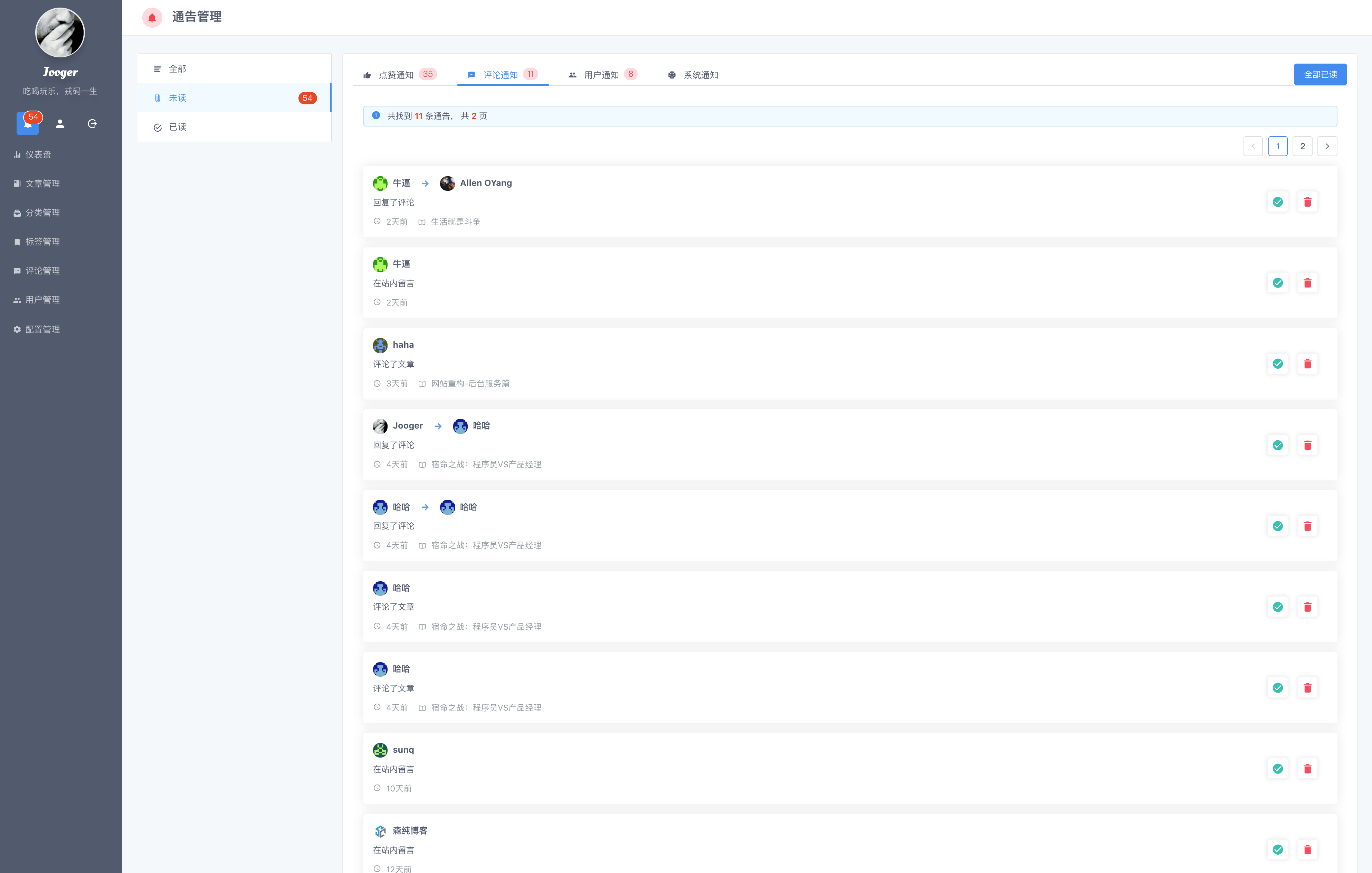The image size is (1372, 873).
Task: Go to page 2 of notifications
Action: [1302, 146]
